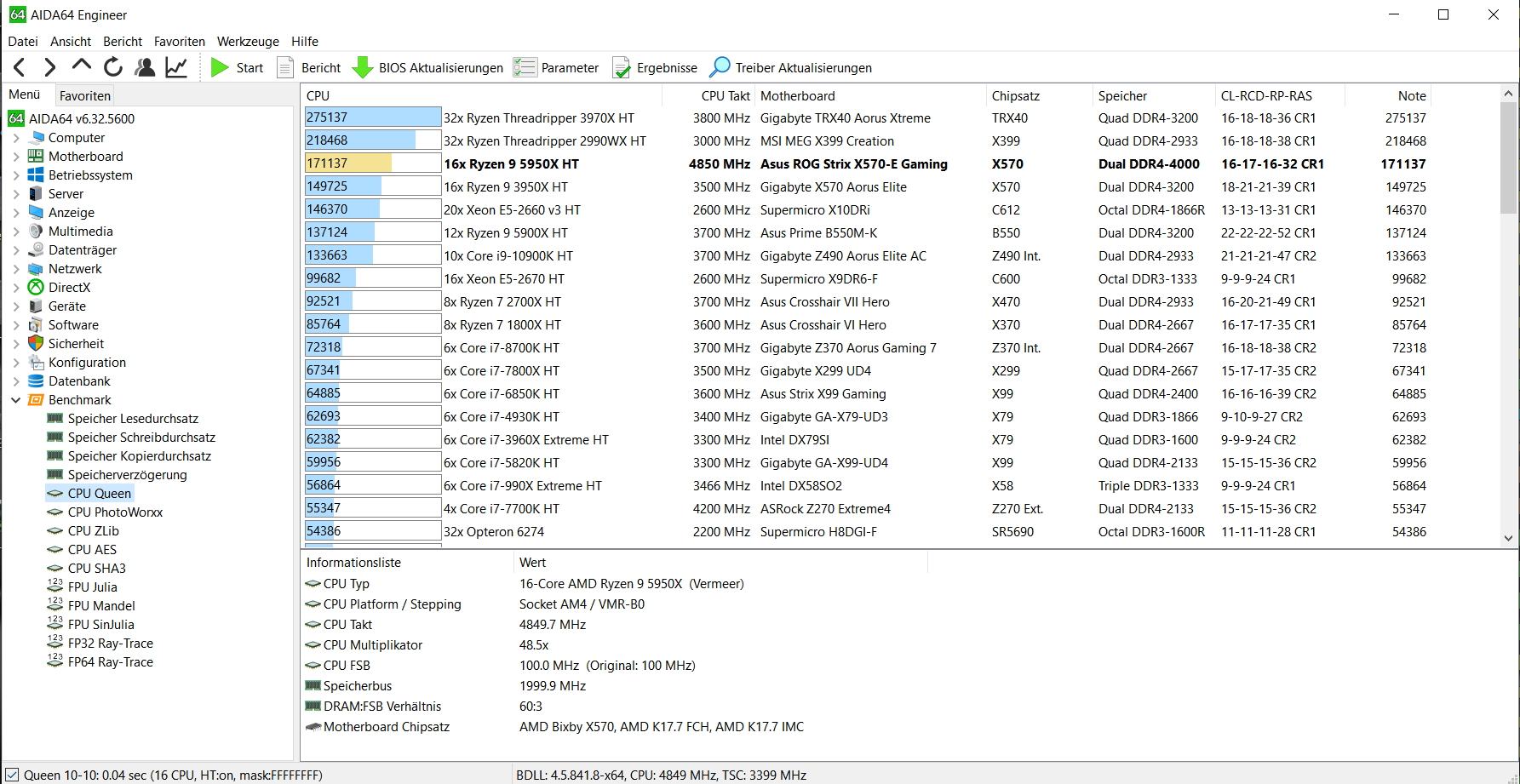Click the highlighted 171137 score bar
The height and width of the screenshot is (784, 1520).
(373, 163)
